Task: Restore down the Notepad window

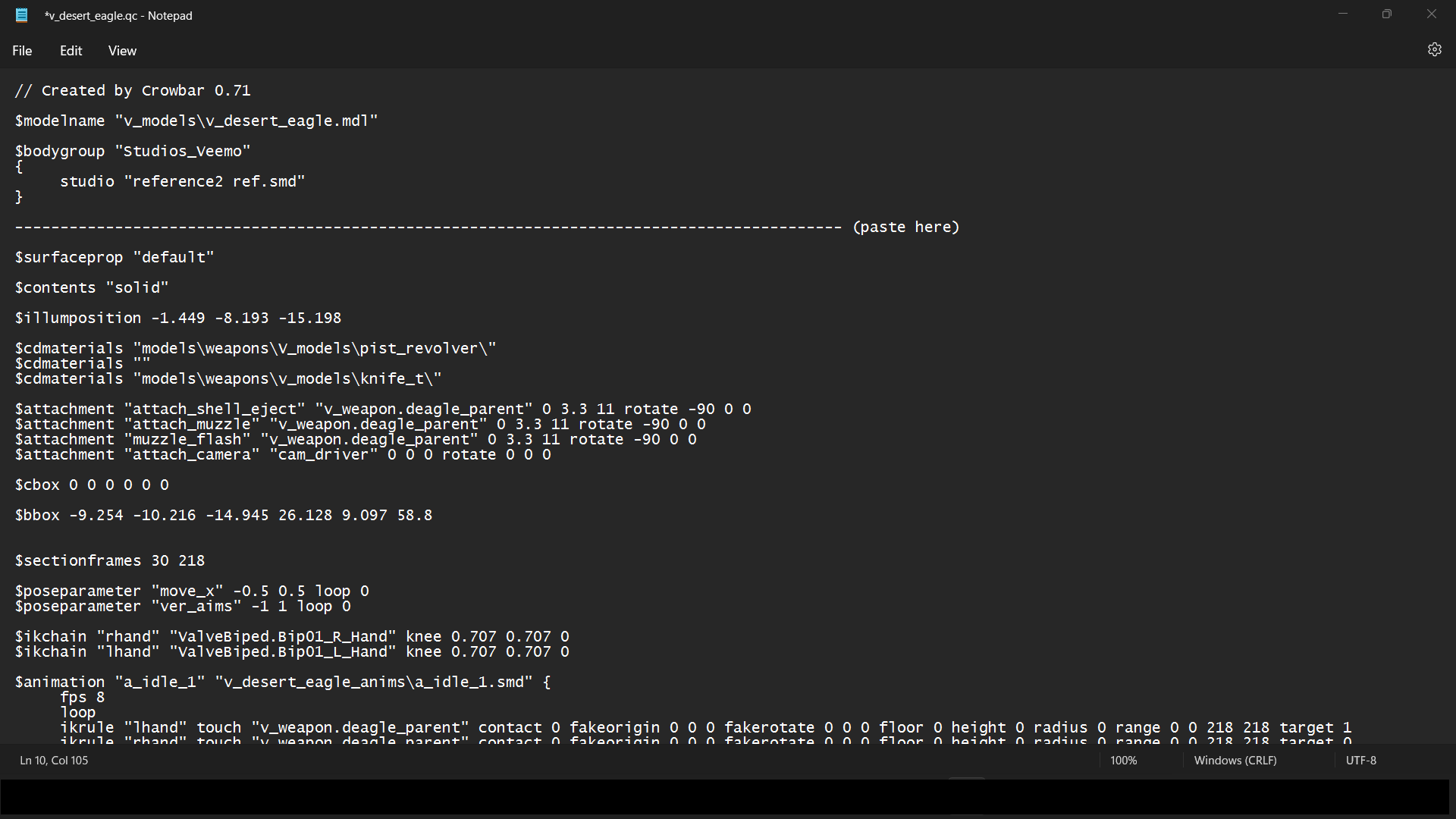Action: (1387, 14)
